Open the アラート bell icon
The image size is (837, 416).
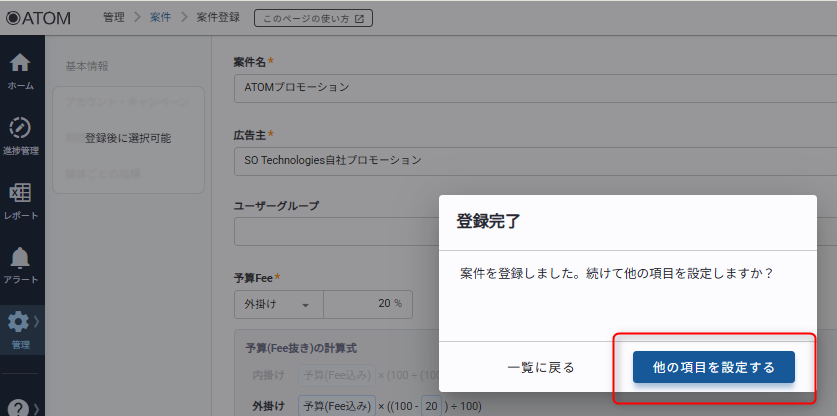[20, 263]
